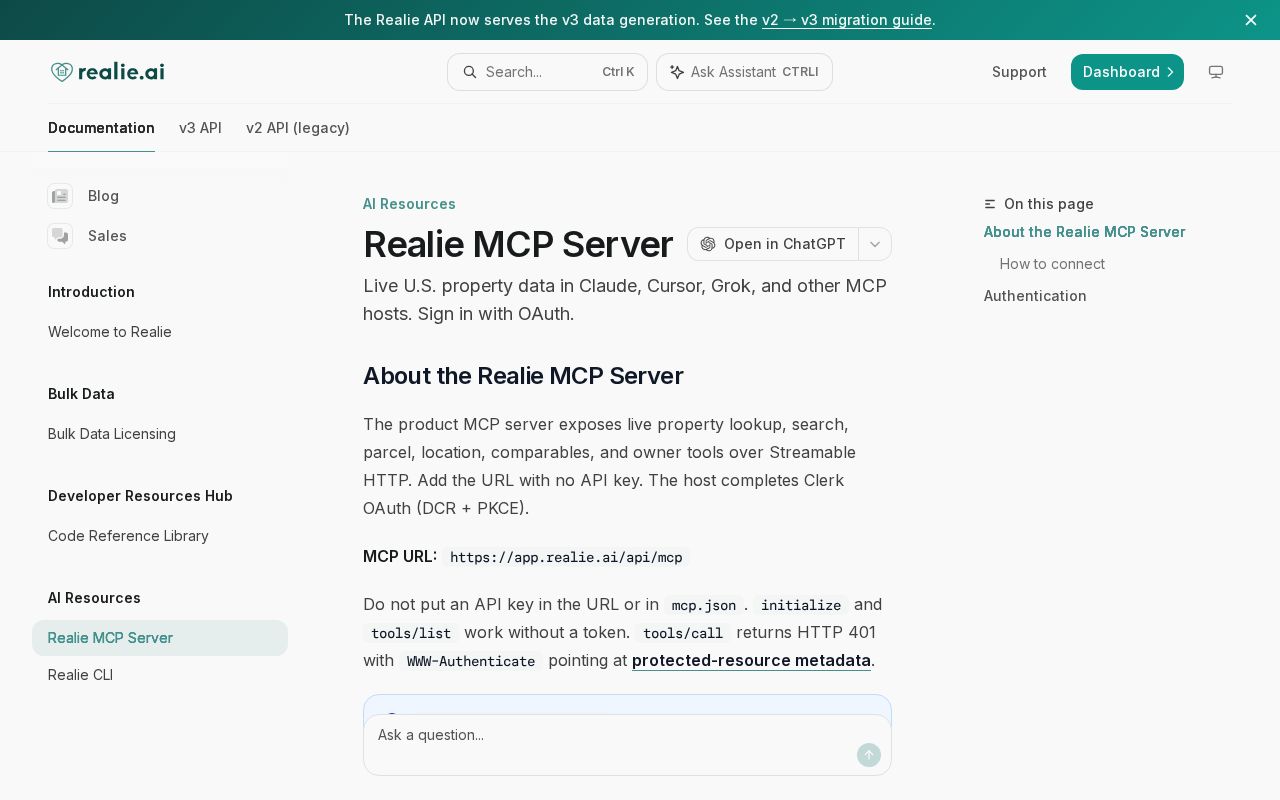
Task: Expand the Open in ChatGPT dropdown arrow
Action: [x=875, y=244]
